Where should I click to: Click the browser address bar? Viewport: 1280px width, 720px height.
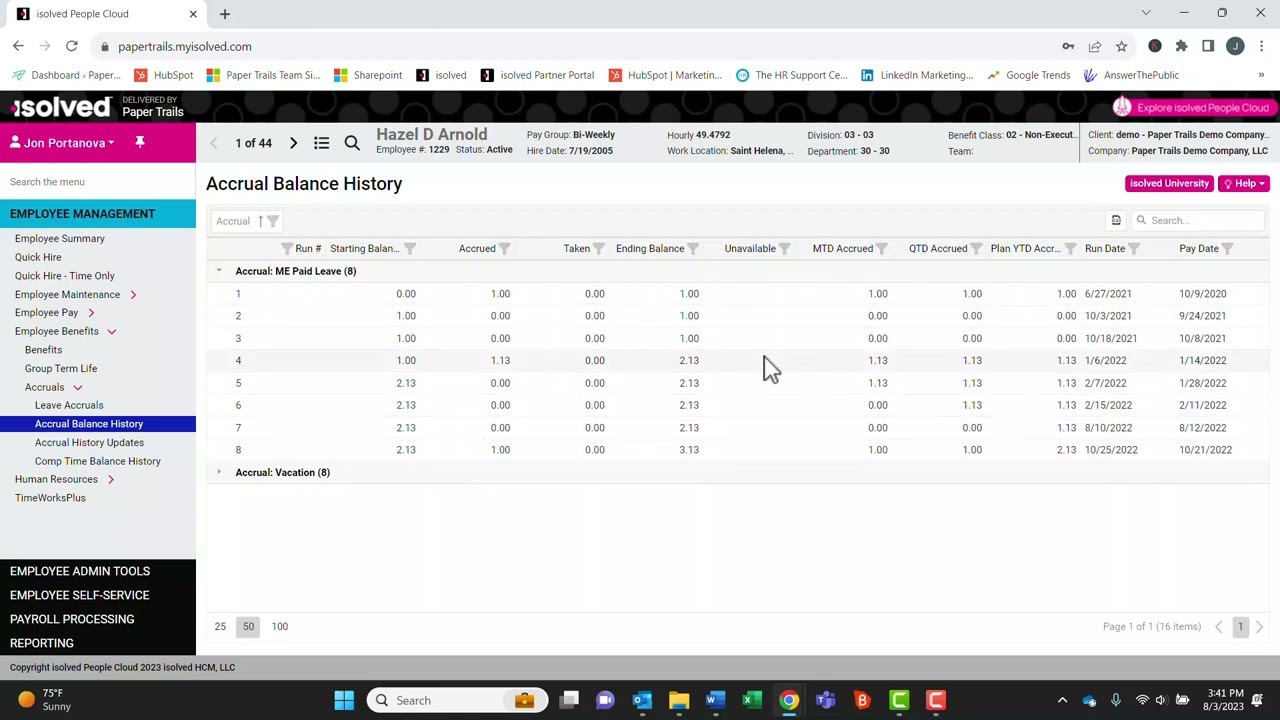point(575,46)
